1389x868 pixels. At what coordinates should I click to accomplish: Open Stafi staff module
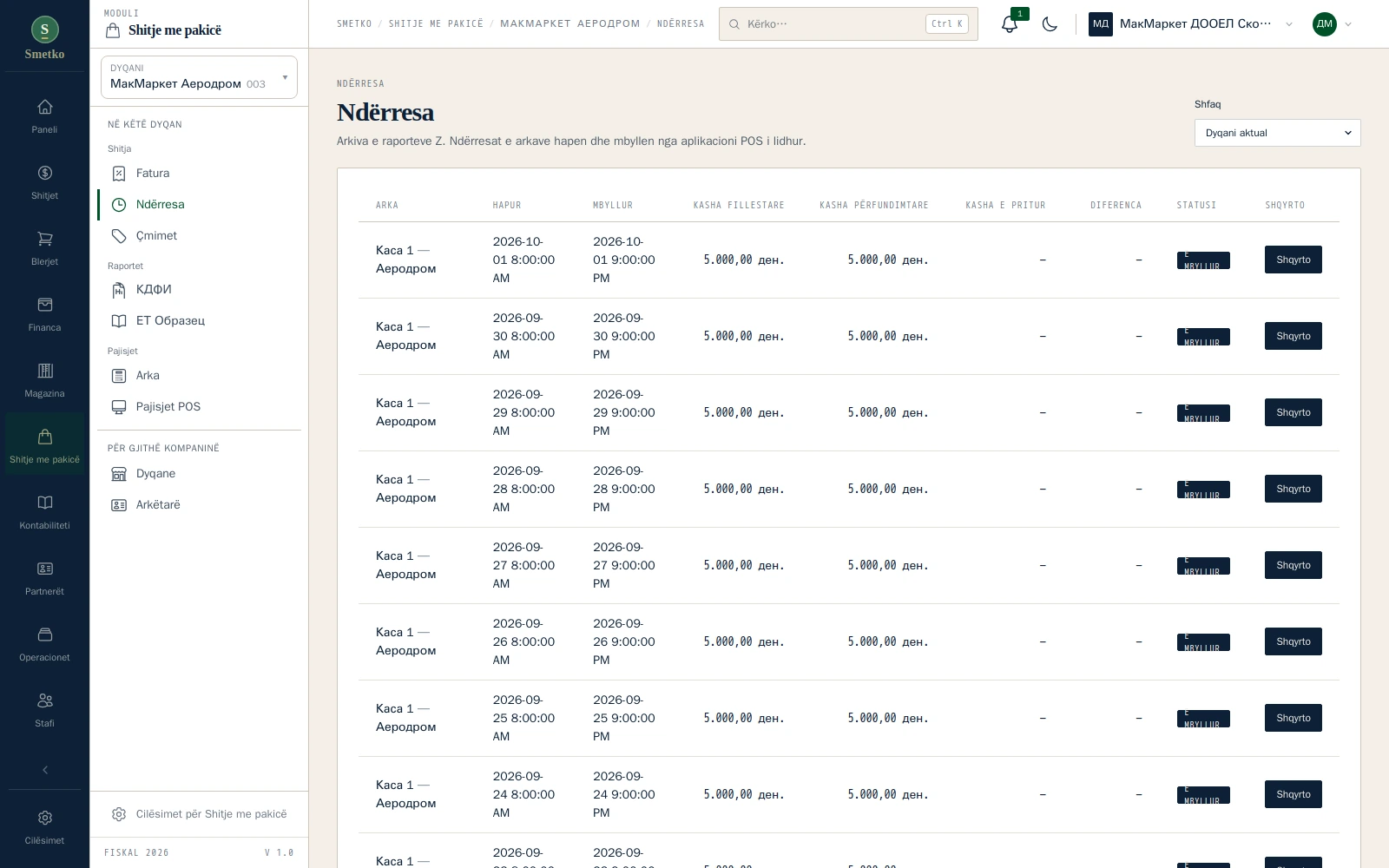[44, 711]
